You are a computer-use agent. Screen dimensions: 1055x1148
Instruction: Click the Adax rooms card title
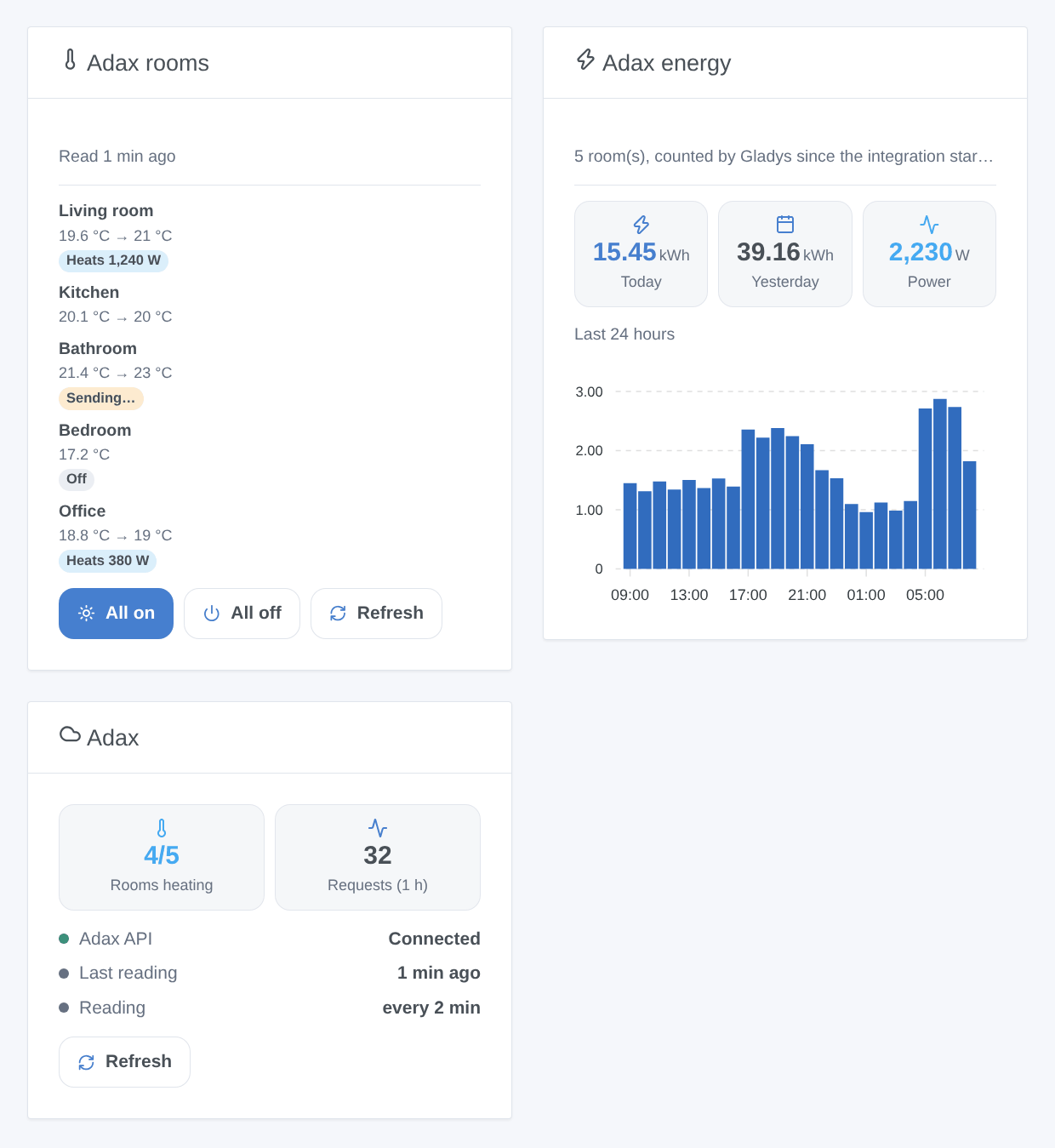tap(148, 63)
